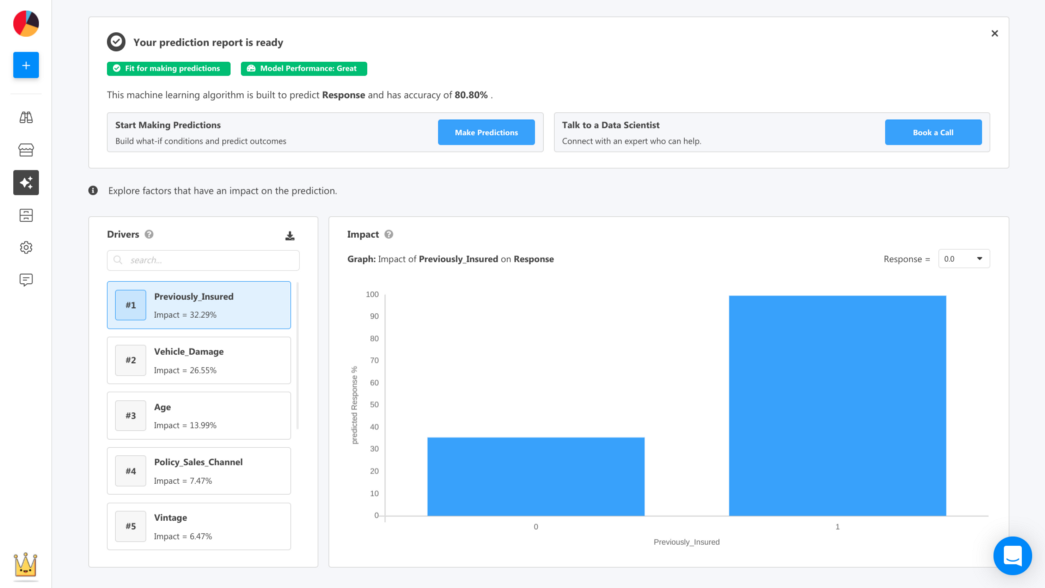Click the 80.80% accuracy value
Screen dimensions: 1045x588
point(471,95)
